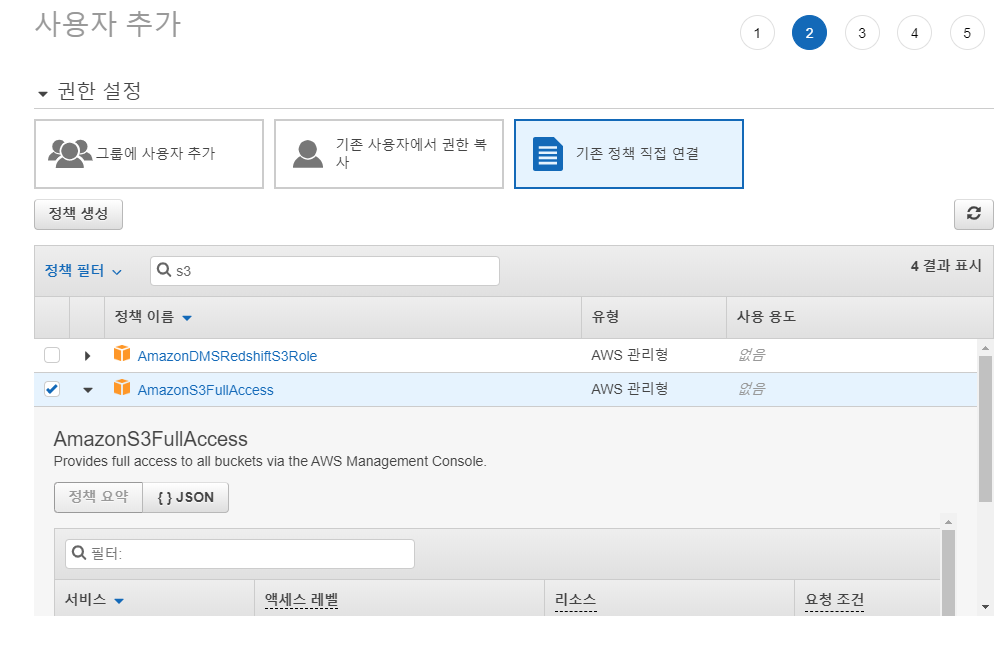
Task: Click the 사용자 추가 page title
Action: pyautogui.click(x=108, y=24)
